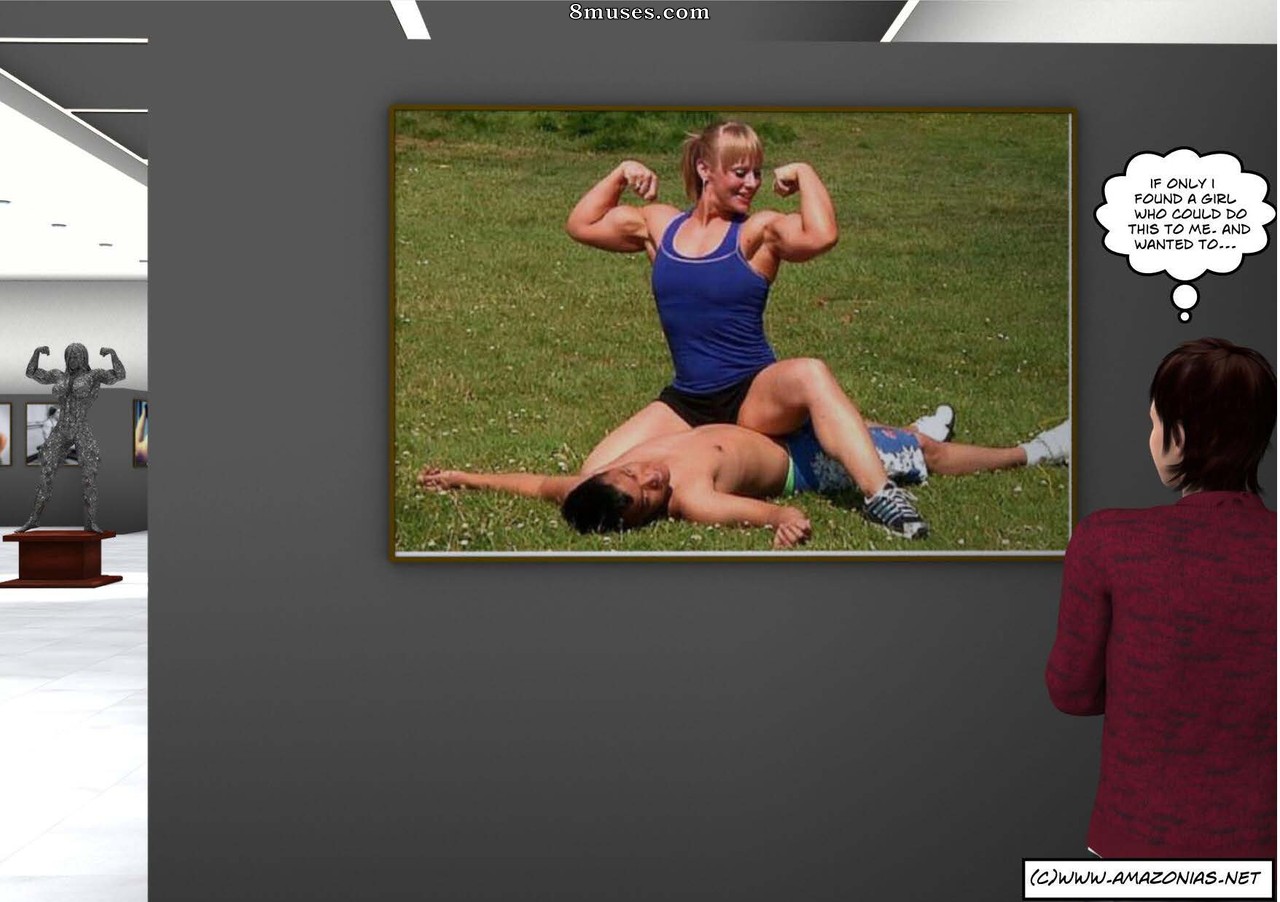Open the www.amazonias.net copyright link
The width and height of the screenshot is (1280, 902).
pyautogui.click(x=1148, y=878)
